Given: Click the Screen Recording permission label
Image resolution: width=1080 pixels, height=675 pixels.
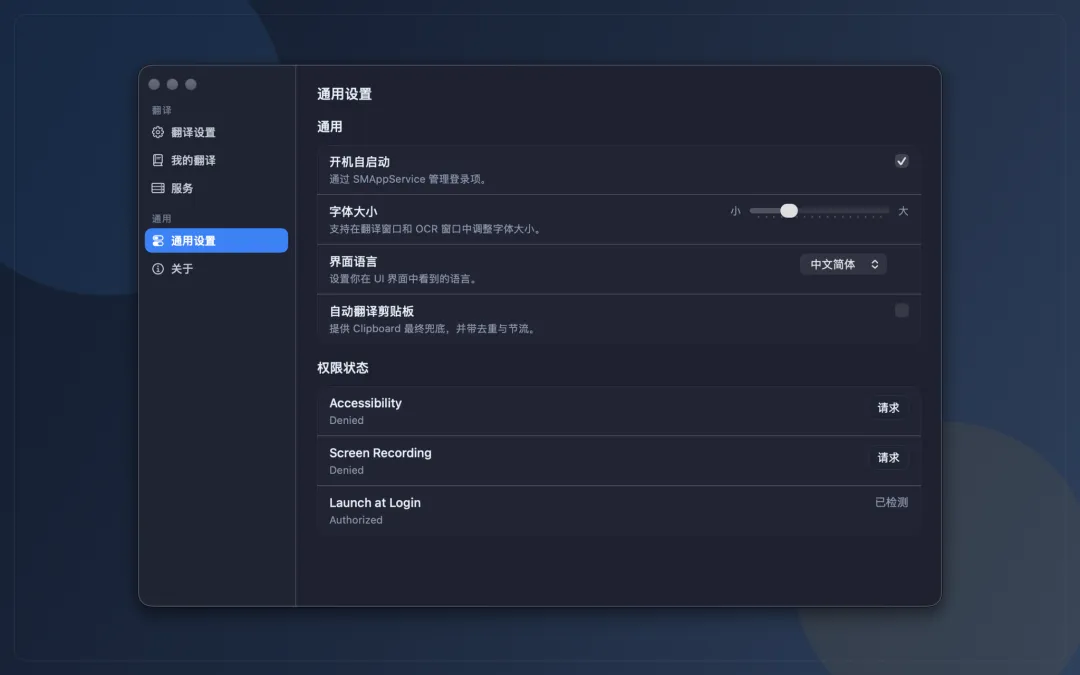Looking at the screenshot, I should coord(380,453).
